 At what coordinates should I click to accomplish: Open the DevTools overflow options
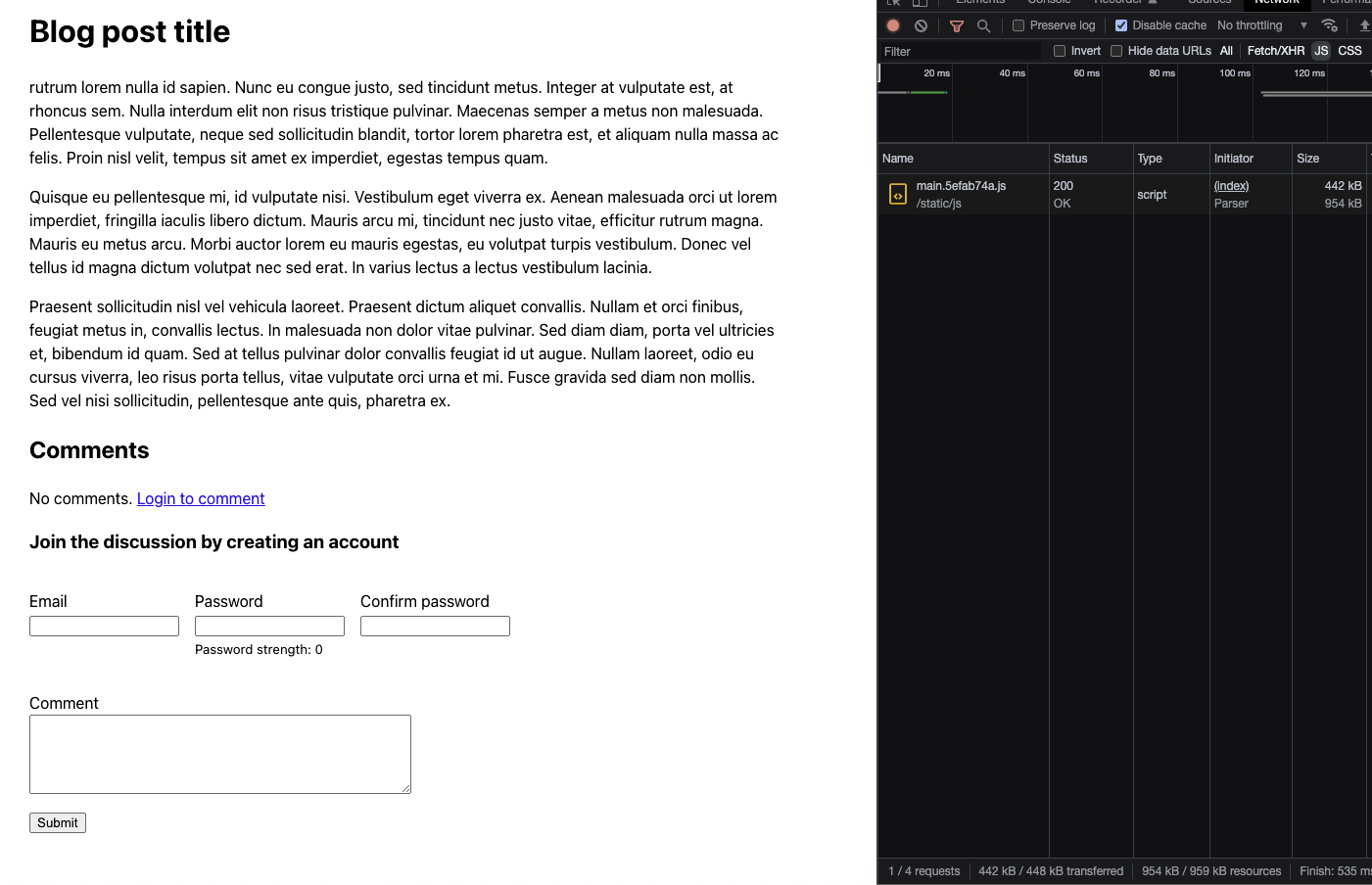point(1367,3)
